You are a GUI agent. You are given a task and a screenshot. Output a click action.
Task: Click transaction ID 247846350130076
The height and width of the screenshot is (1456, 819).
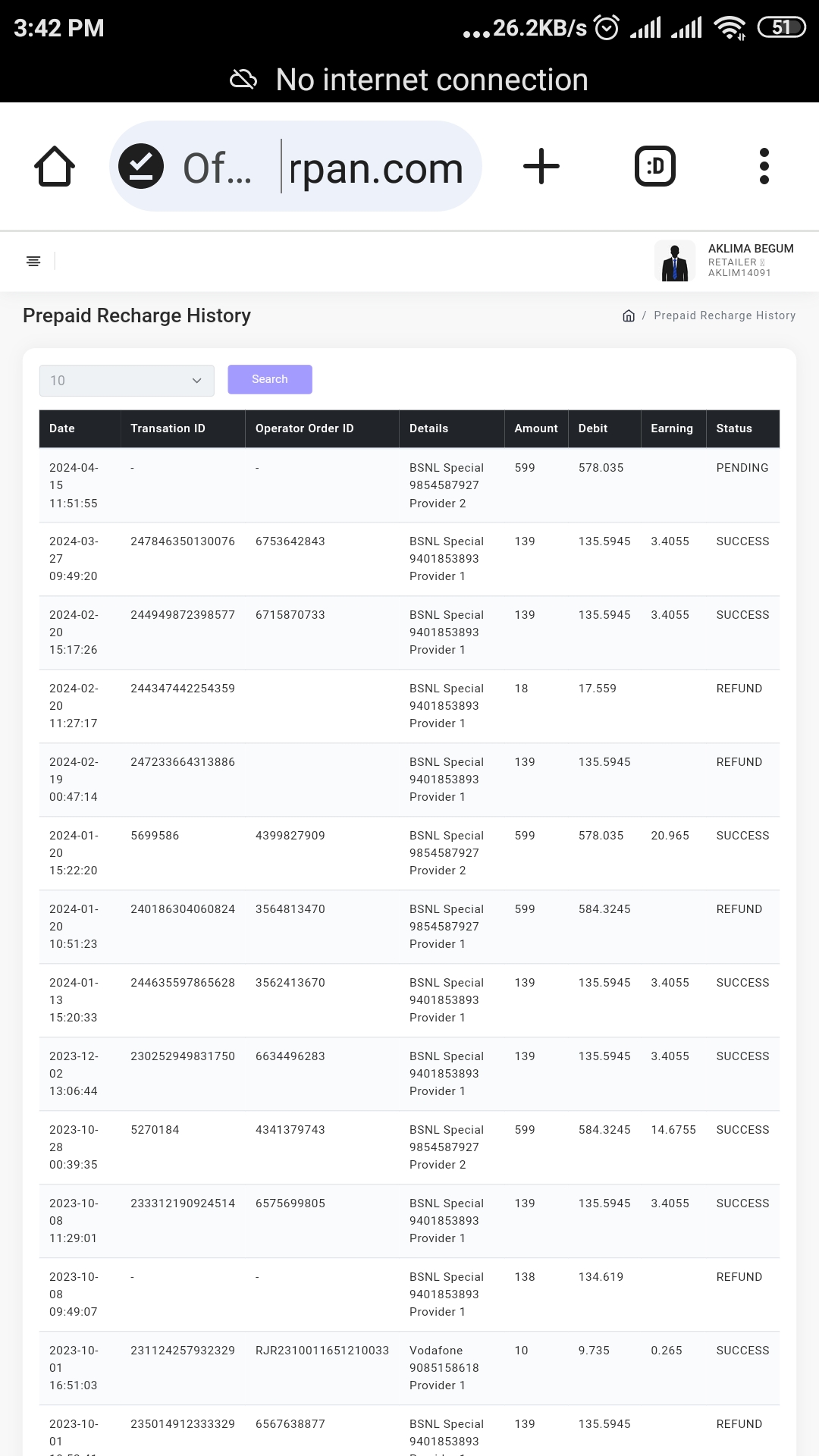point(183,541)
